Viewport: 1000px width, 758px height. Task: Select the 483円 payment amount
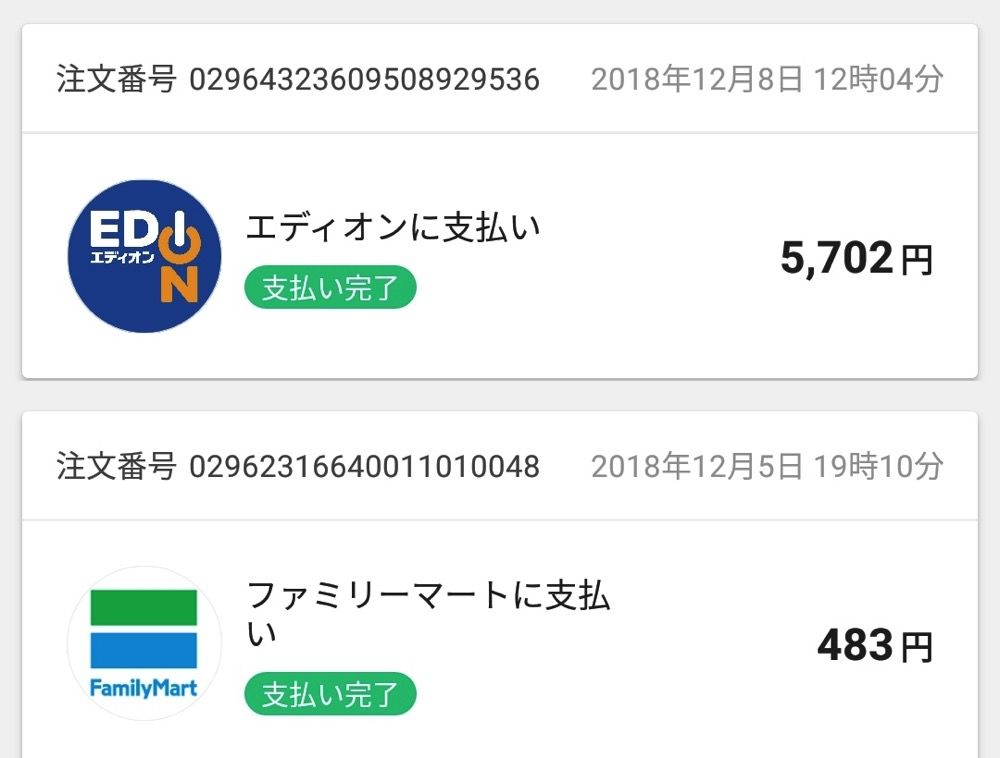[875, 645]
